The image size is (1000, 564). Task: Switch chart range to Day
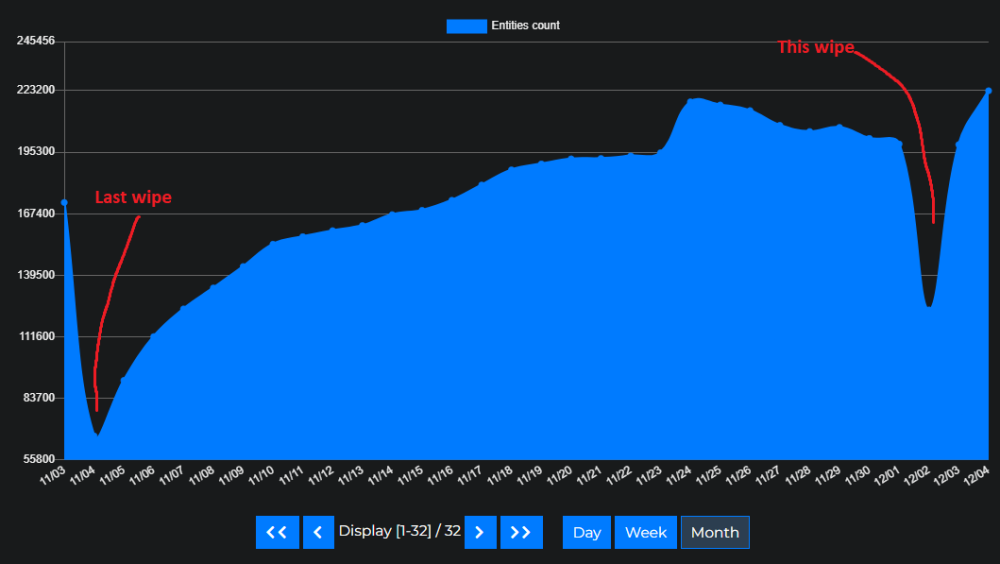click(587, 532)
